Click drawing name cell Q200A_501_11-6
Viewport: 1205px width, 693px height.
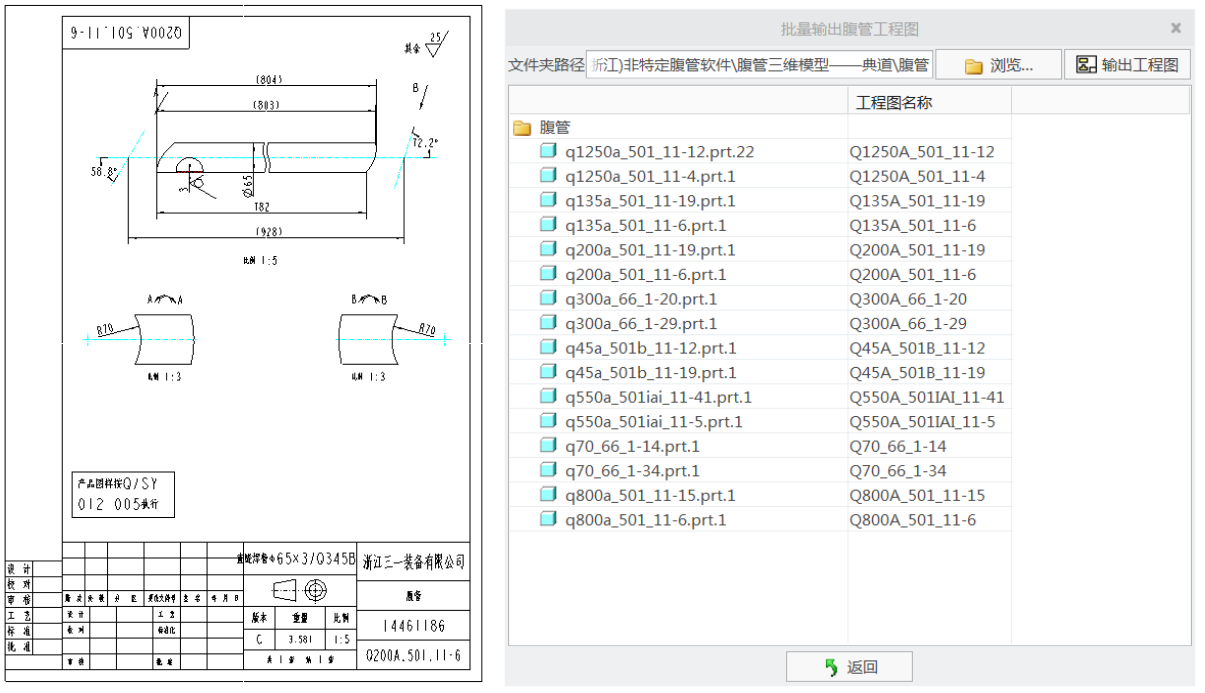tap(913, 274)
